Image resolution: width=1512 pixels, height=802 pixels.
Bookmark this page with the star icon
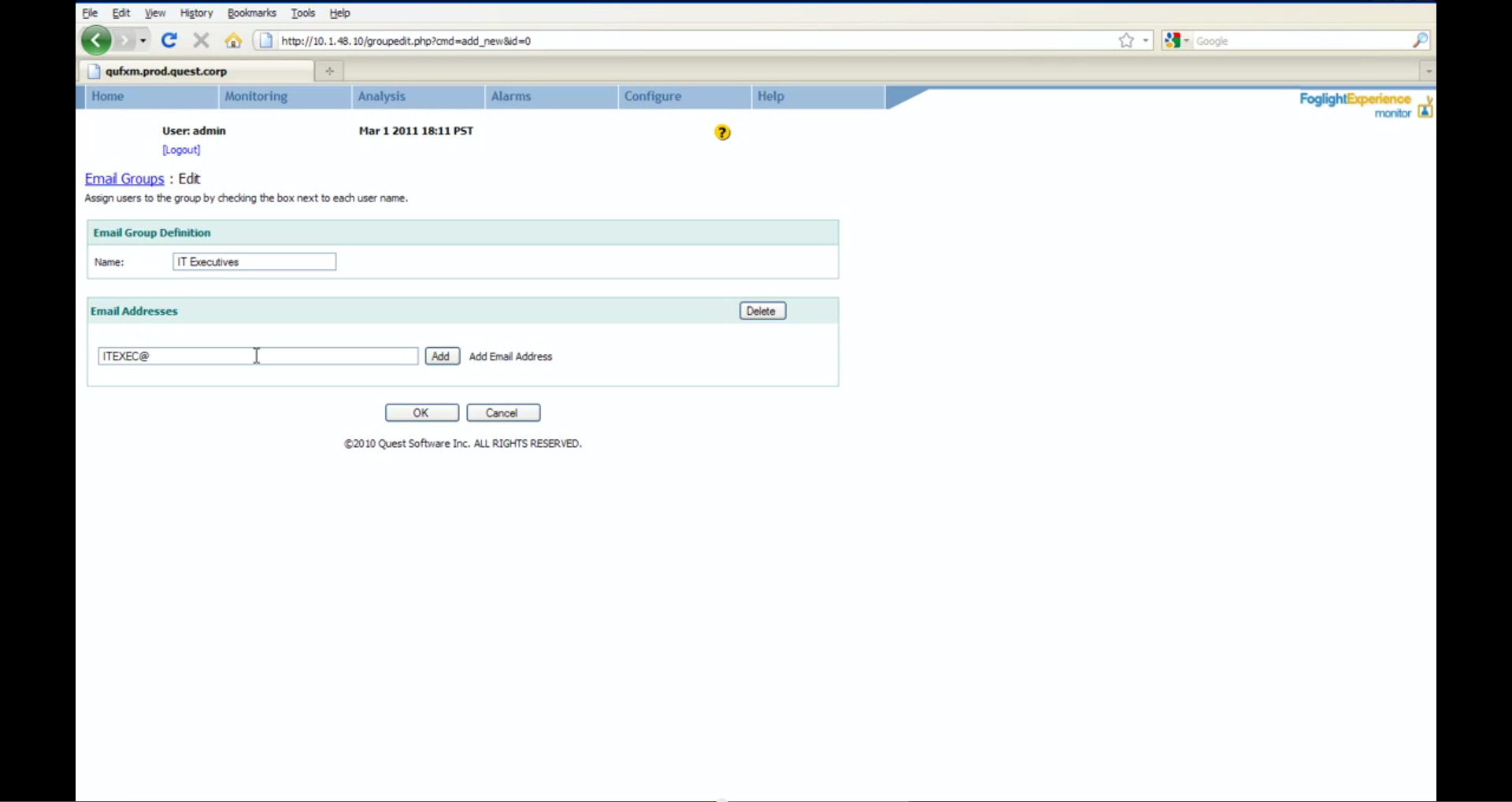point(1126,41)
